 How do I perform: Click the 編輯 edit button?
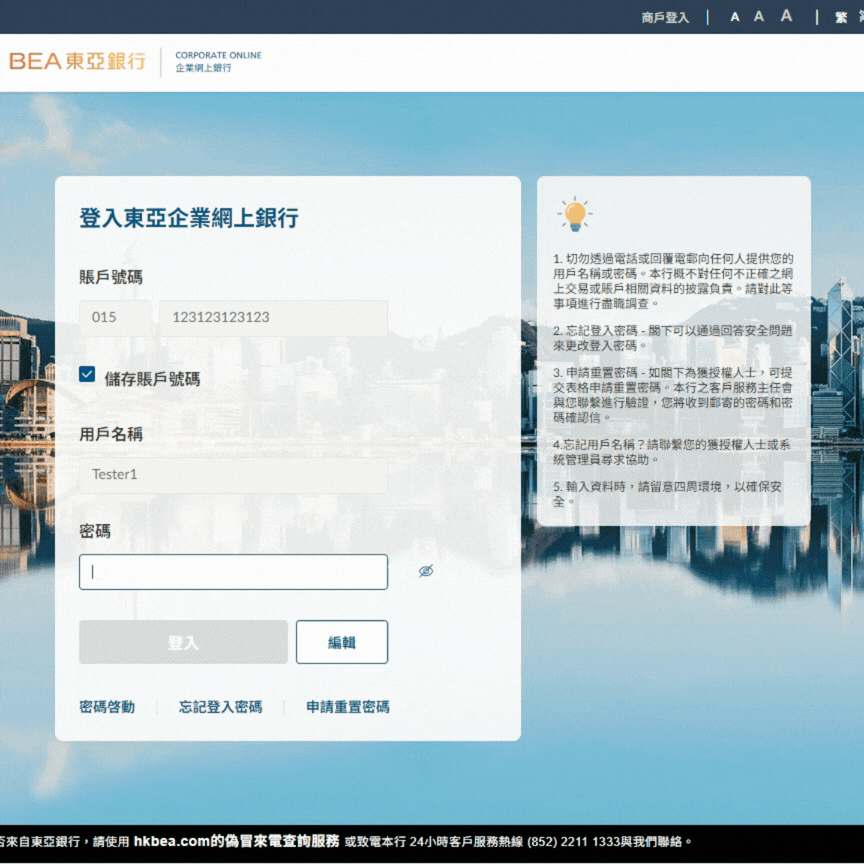342,642
